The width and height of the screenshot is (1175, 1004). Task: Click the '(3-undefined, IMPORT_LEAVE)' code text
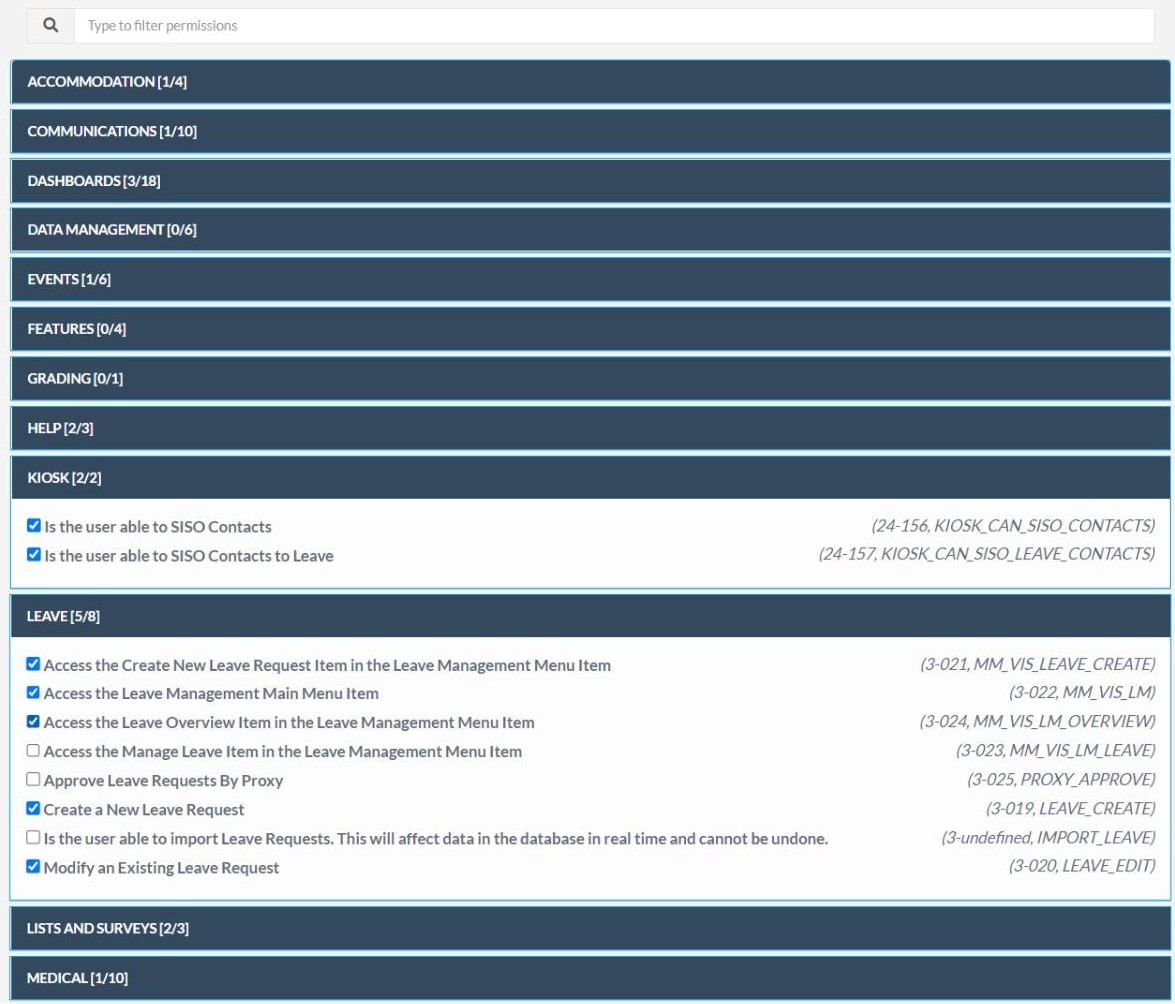[1048, 838]
